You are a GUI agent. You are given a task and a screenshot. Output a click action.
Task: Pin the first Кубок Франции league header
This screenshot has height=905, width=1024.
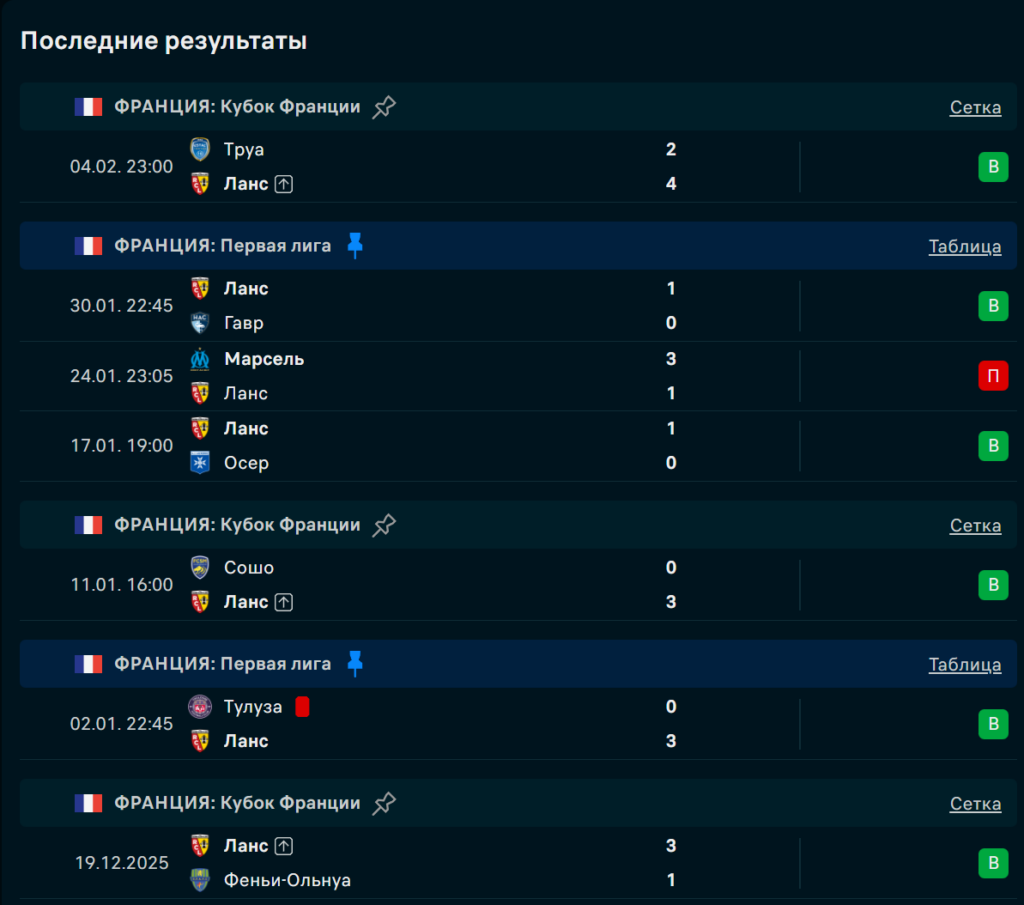384,107
